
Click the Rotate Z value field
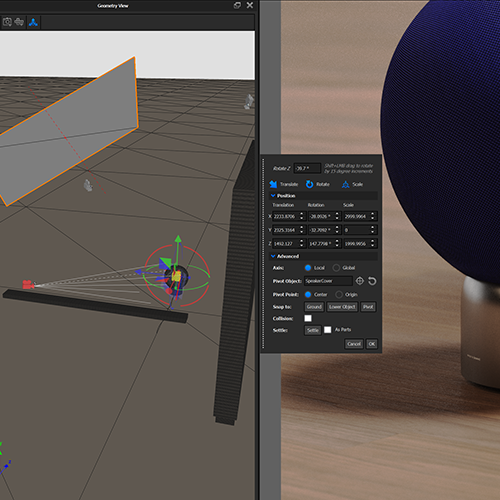[x=307, y=168]
